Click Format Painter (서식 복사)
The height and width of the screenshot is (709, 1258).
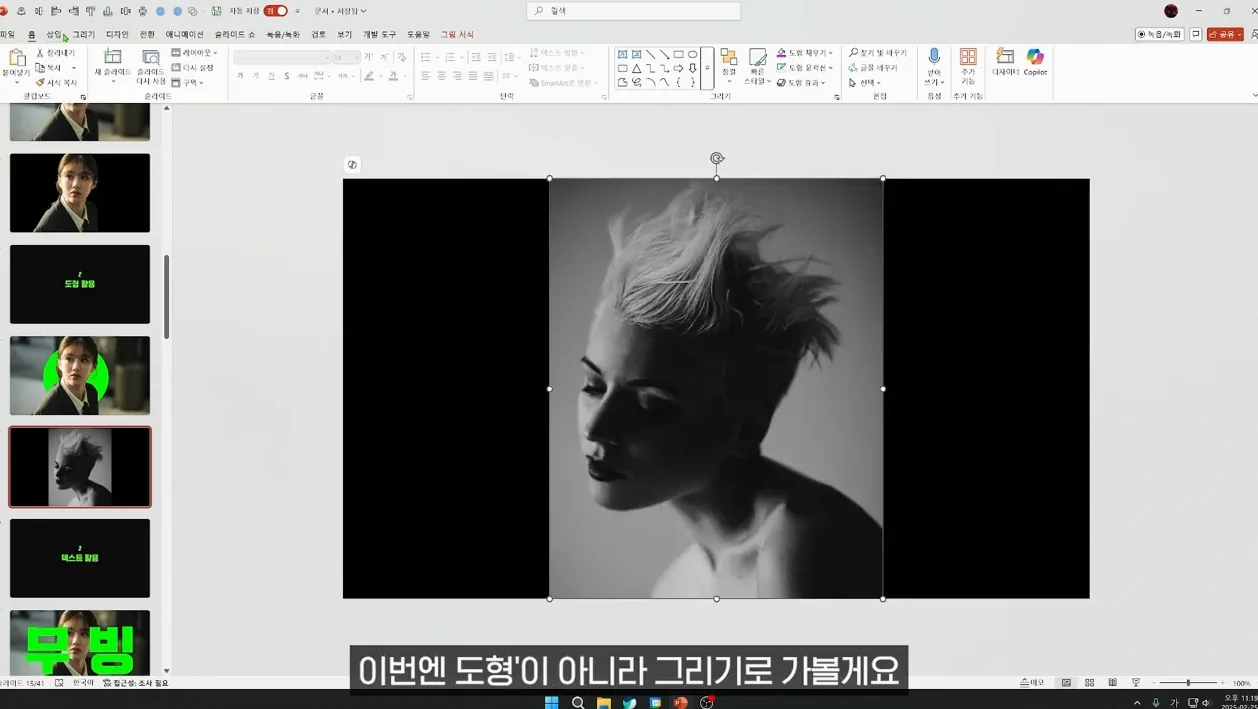tap(56, 83)
